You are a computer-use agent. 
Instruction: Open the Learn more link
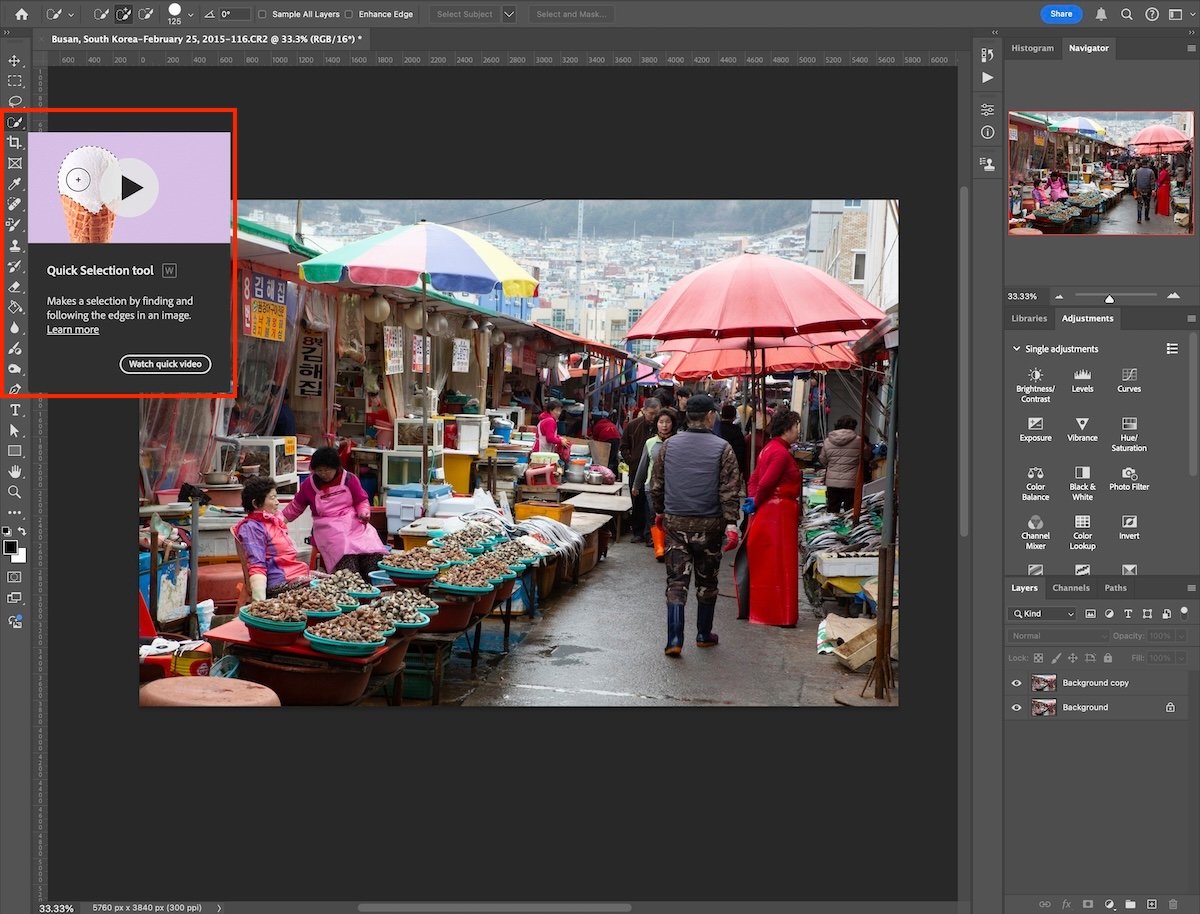pos(72,329)
